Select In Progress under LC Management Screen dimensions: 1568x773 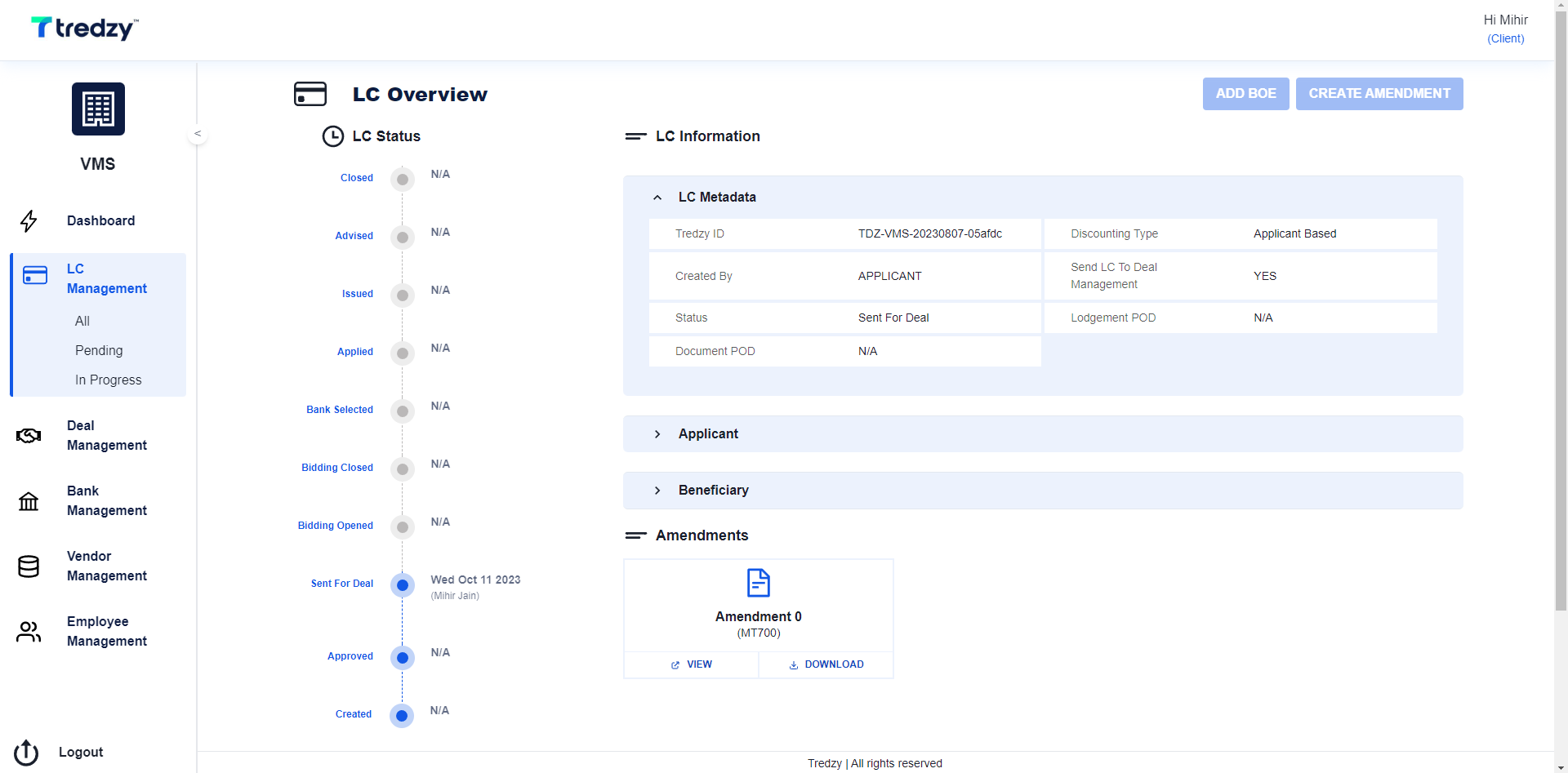point(109,380)
